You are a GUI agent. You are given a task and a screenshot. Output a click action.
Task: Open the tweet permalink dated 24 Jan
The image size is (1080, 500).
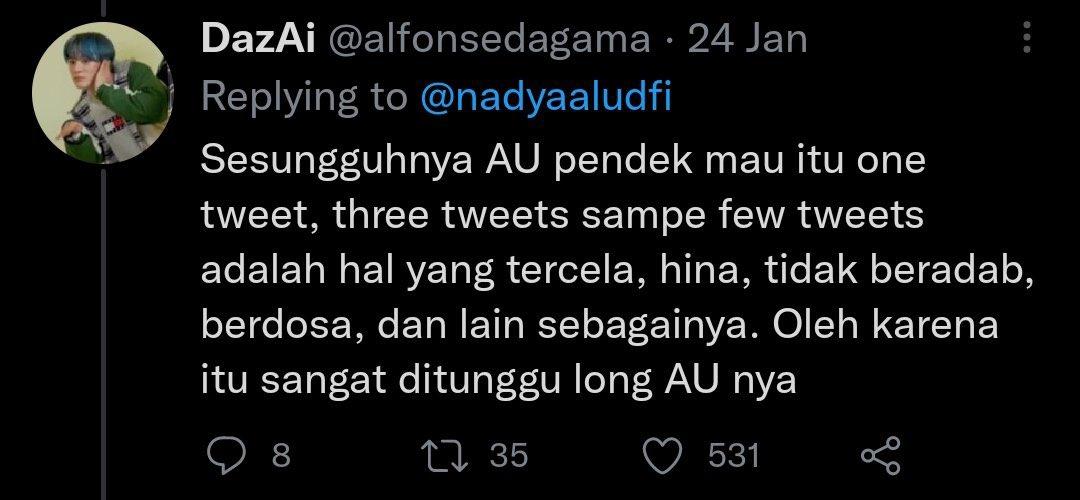click(x=747, y=39)
